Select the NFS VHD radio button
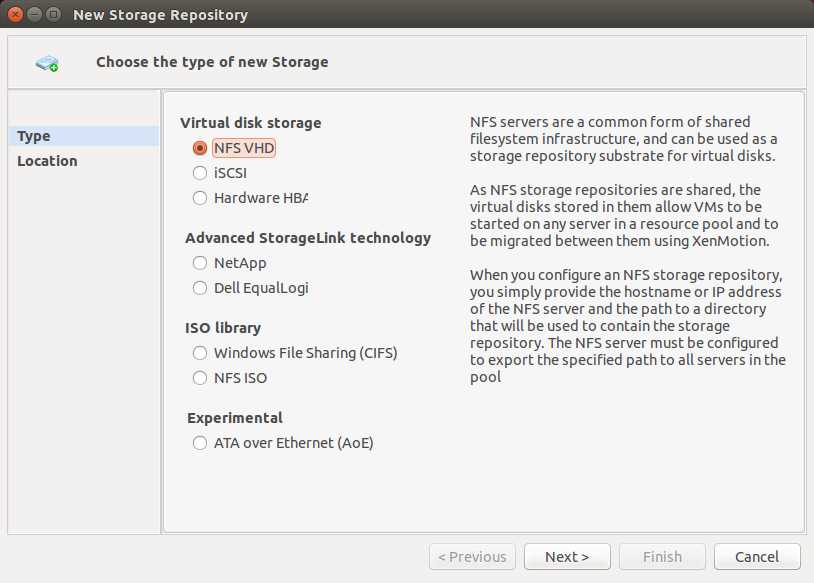Screen dimensions: 814x583 coord(200,148)
